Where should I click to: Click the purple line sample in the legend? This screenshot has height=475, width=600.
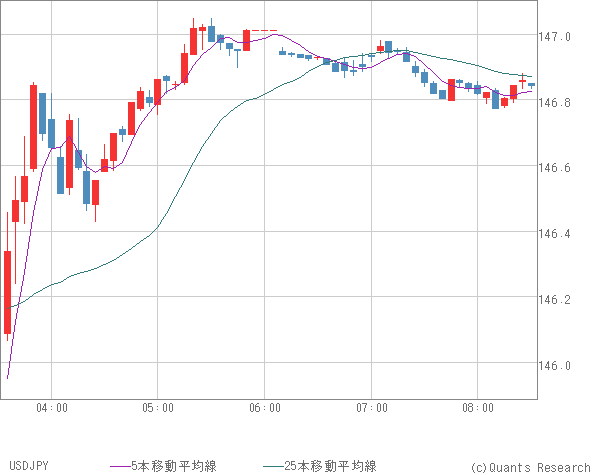click(x=121, y=466)
